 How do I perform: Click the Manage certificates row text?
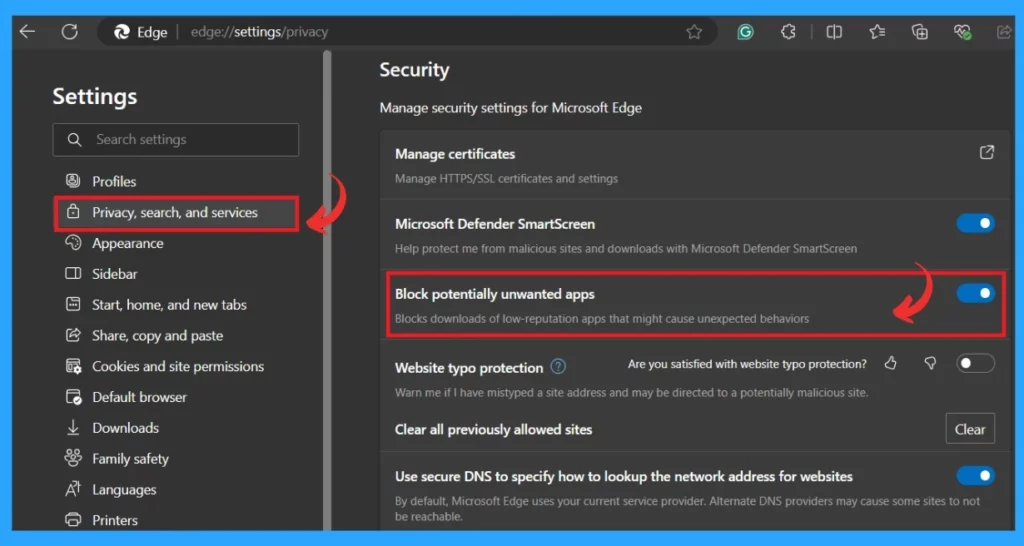click(455, 154)
